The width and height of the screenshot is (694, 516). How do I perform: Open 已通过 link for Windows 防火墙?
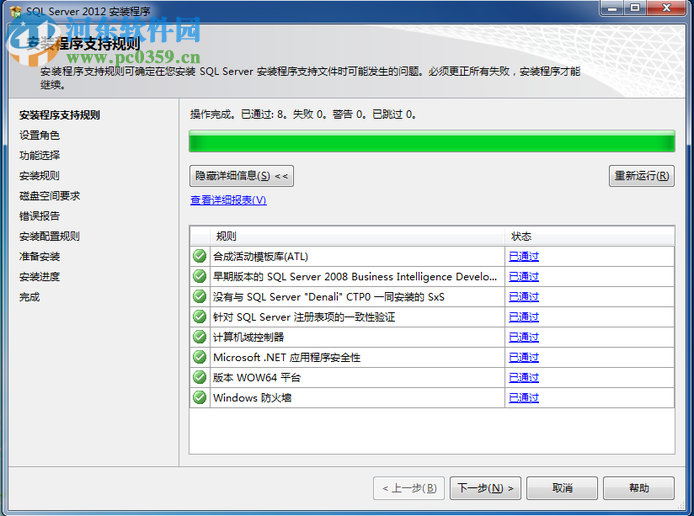524,398
